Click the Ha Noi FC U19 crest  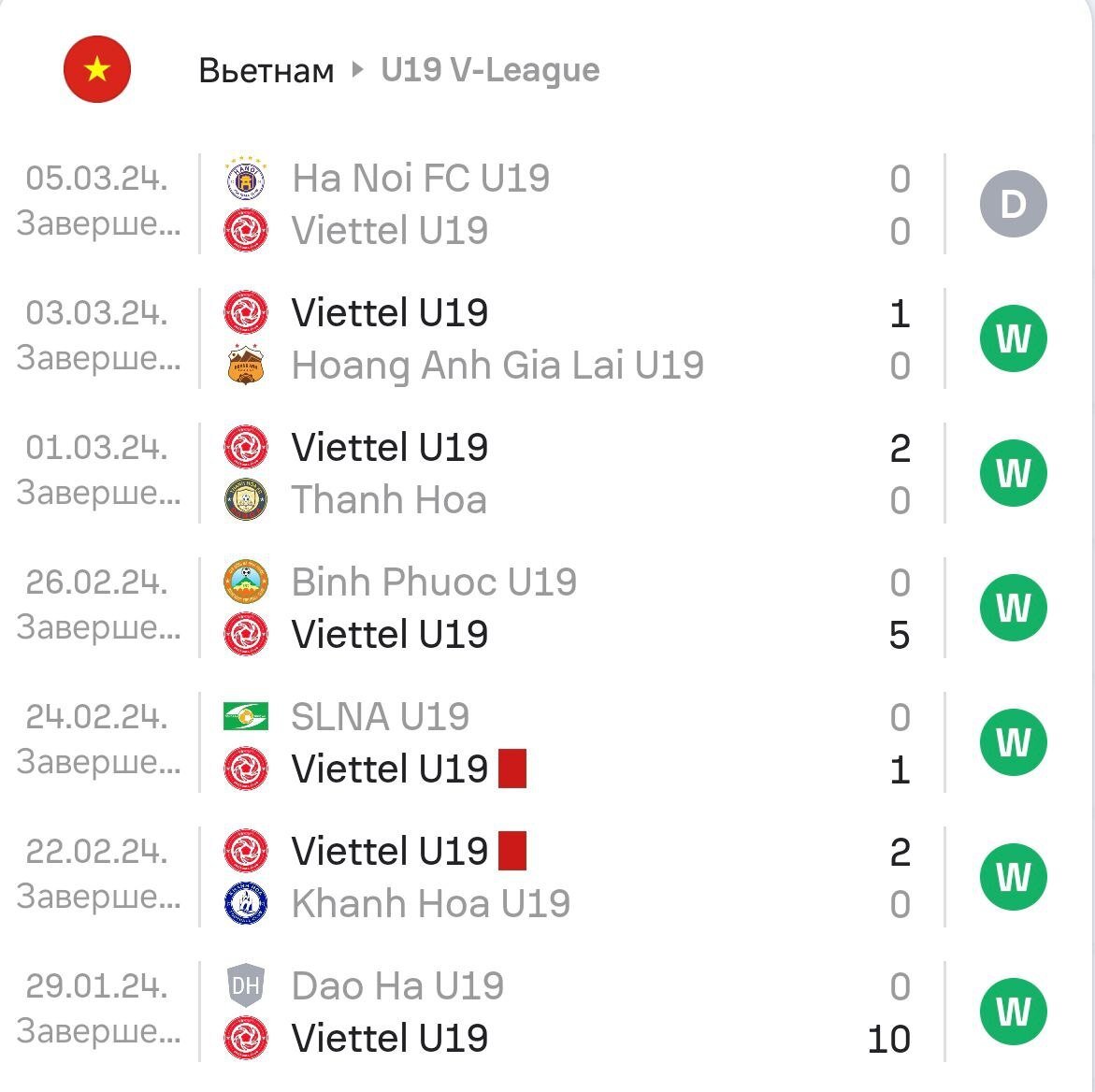[x=247, y=178]
